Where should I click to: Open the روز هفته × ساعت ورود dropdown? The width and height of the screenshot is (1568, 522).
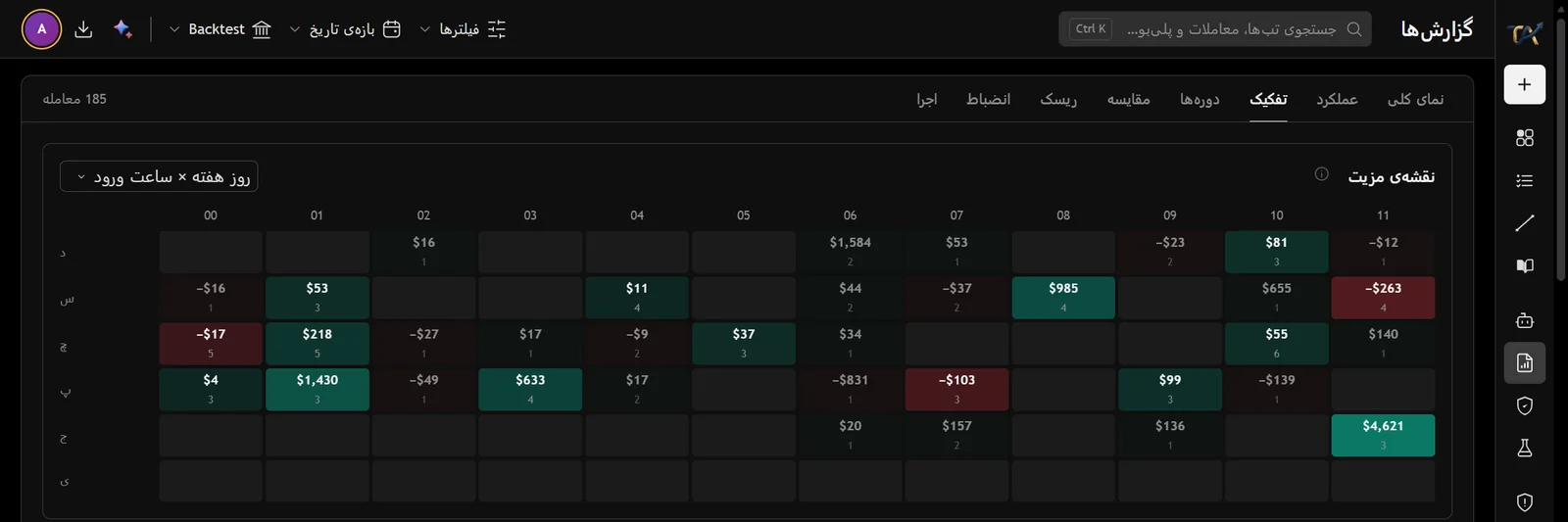tap(159, 176)
